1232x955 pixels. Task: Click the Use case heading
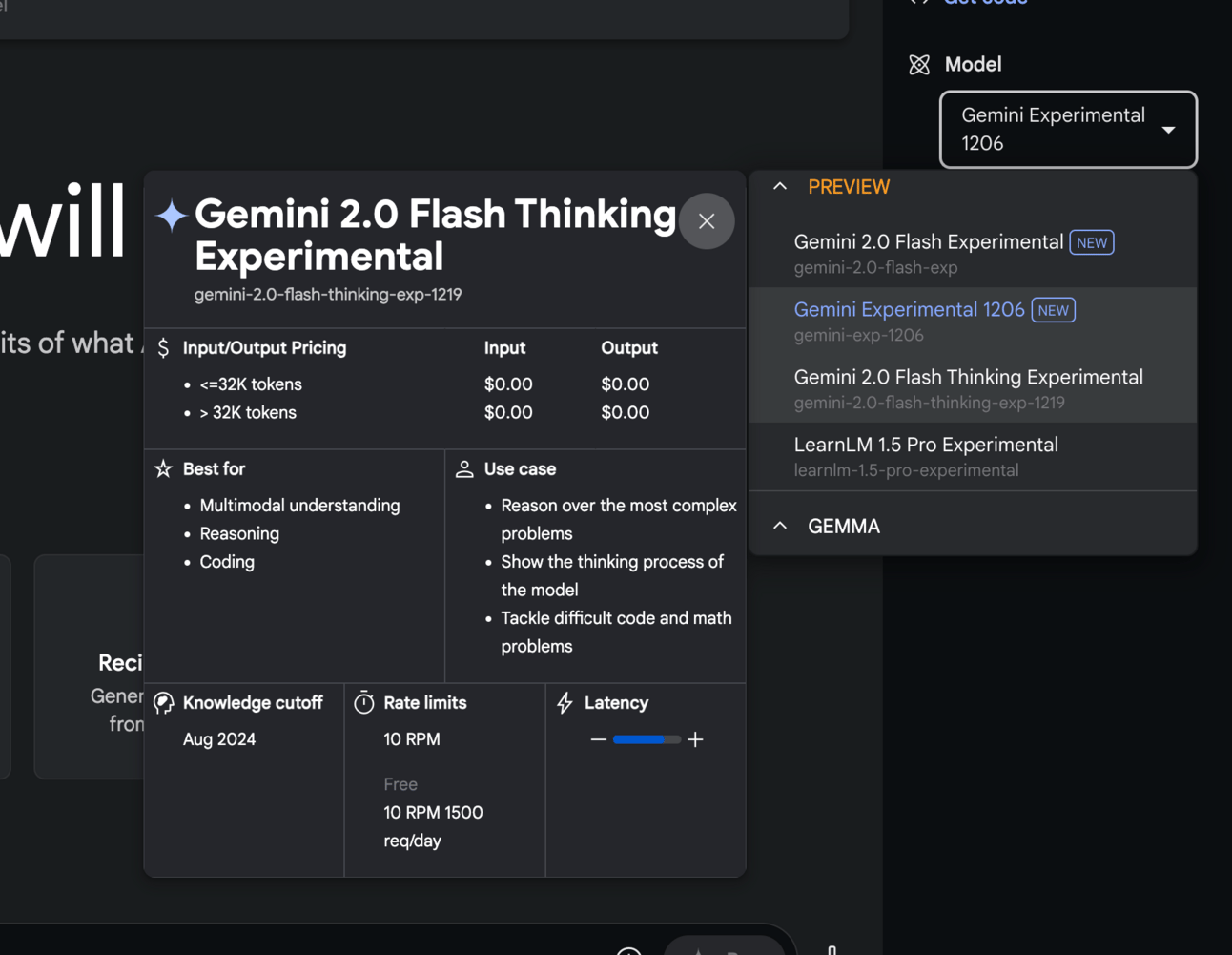pyautogui.click(x=520, y=469)
